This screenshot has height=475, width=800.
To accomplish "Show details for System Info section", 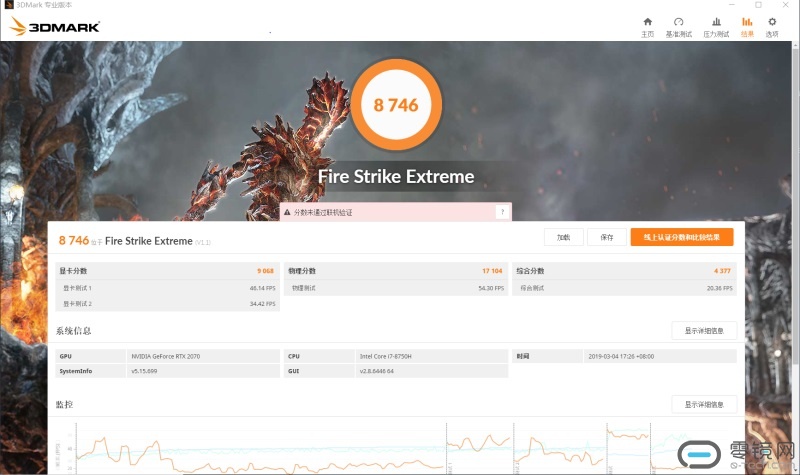I will (704, 331).
